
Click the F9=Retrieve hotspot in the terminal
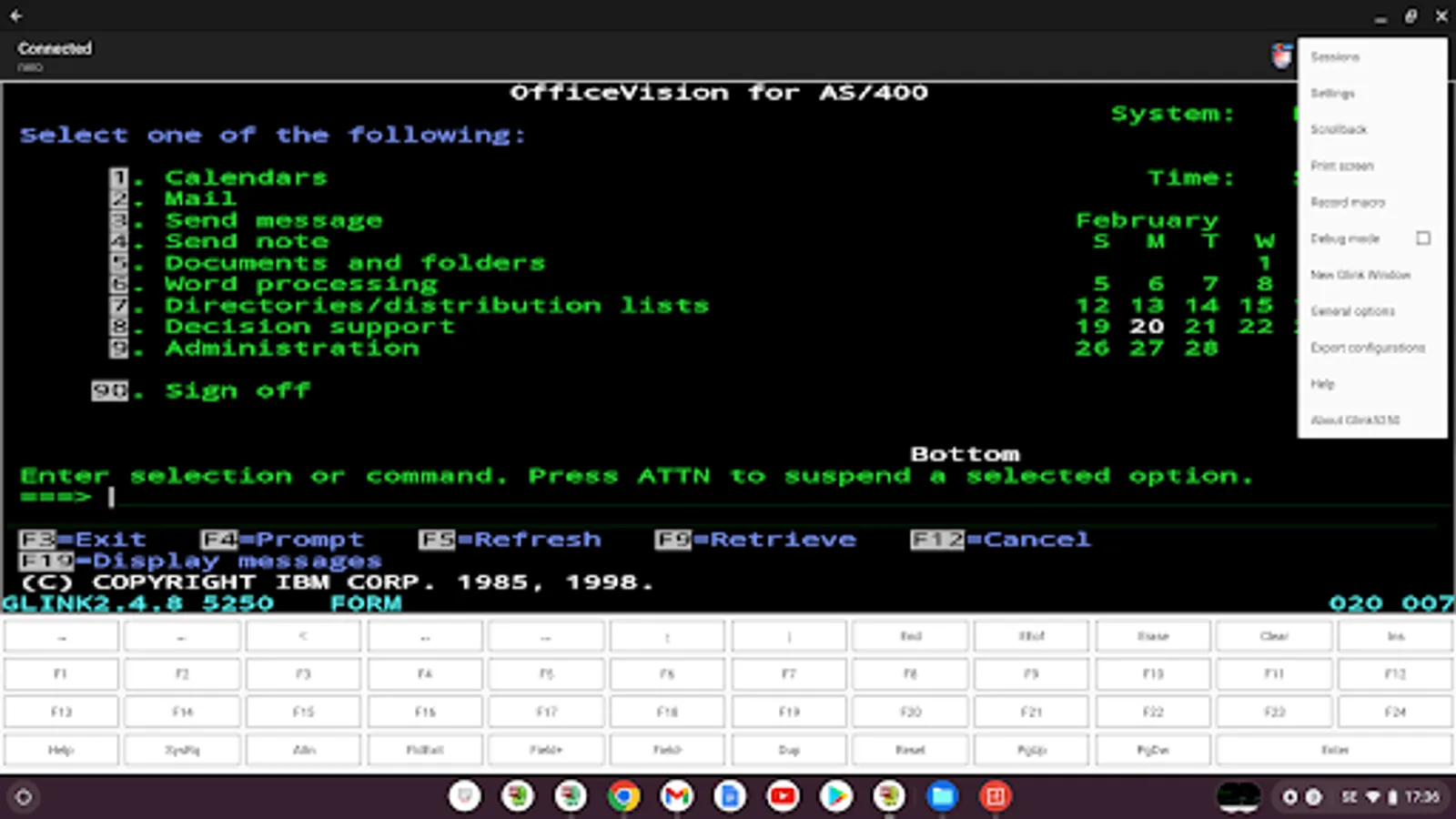(756, 540)
